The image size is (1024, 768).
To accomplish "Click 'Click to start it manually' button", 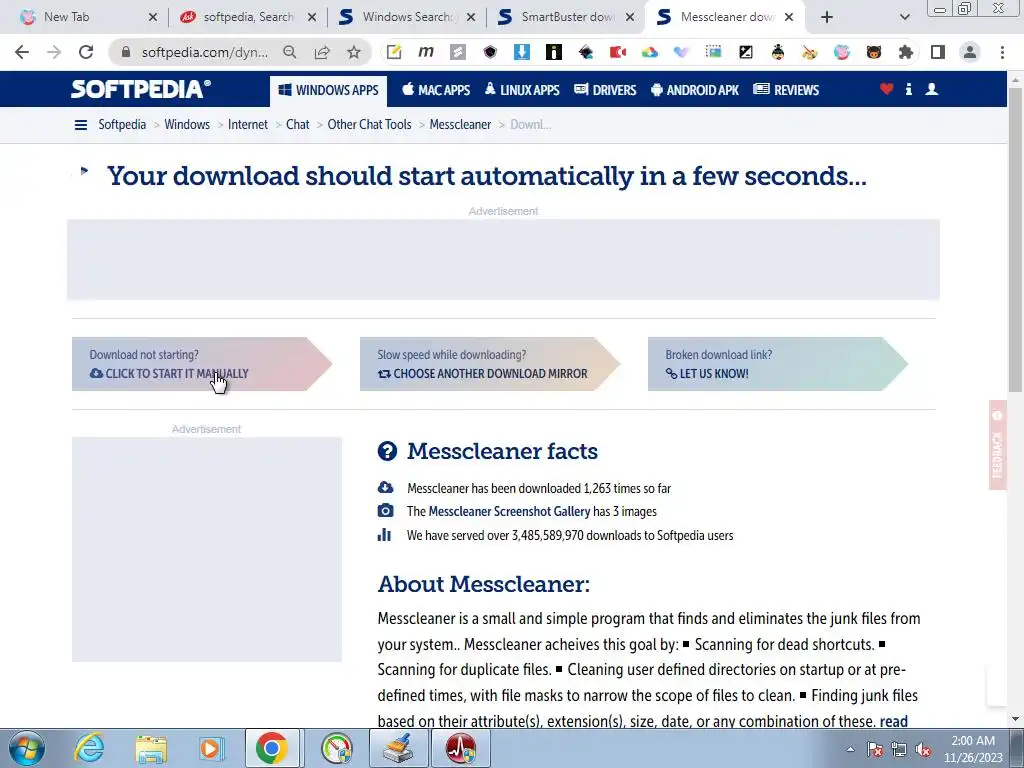I will tap(201, 364).
